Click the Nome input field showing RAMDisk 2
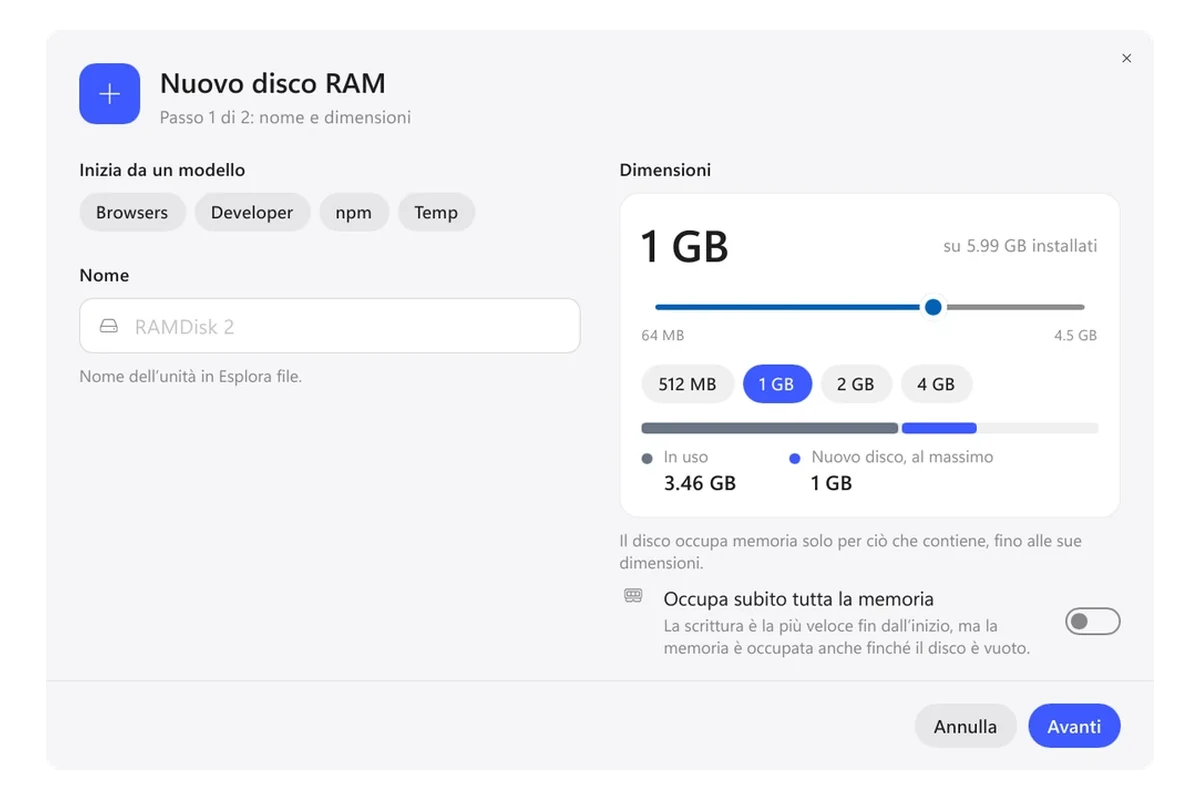This screenshot has width=1200, height=800. tap(330, 326)
